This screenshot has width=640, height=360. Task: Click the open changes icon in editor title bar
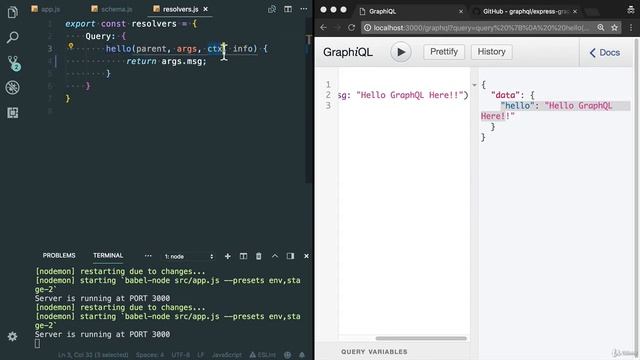[x=272, y=9]
